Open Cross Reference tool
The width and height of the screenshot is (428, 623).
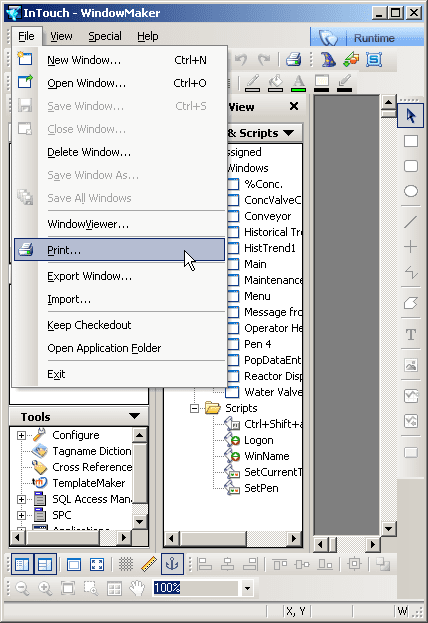92,467
